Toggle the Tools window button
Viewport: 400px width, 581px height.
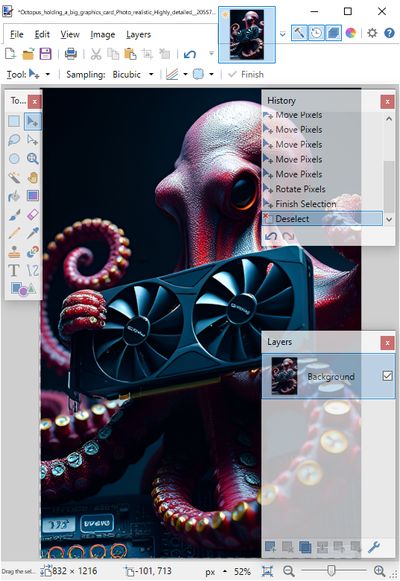[x=299, y=33]
